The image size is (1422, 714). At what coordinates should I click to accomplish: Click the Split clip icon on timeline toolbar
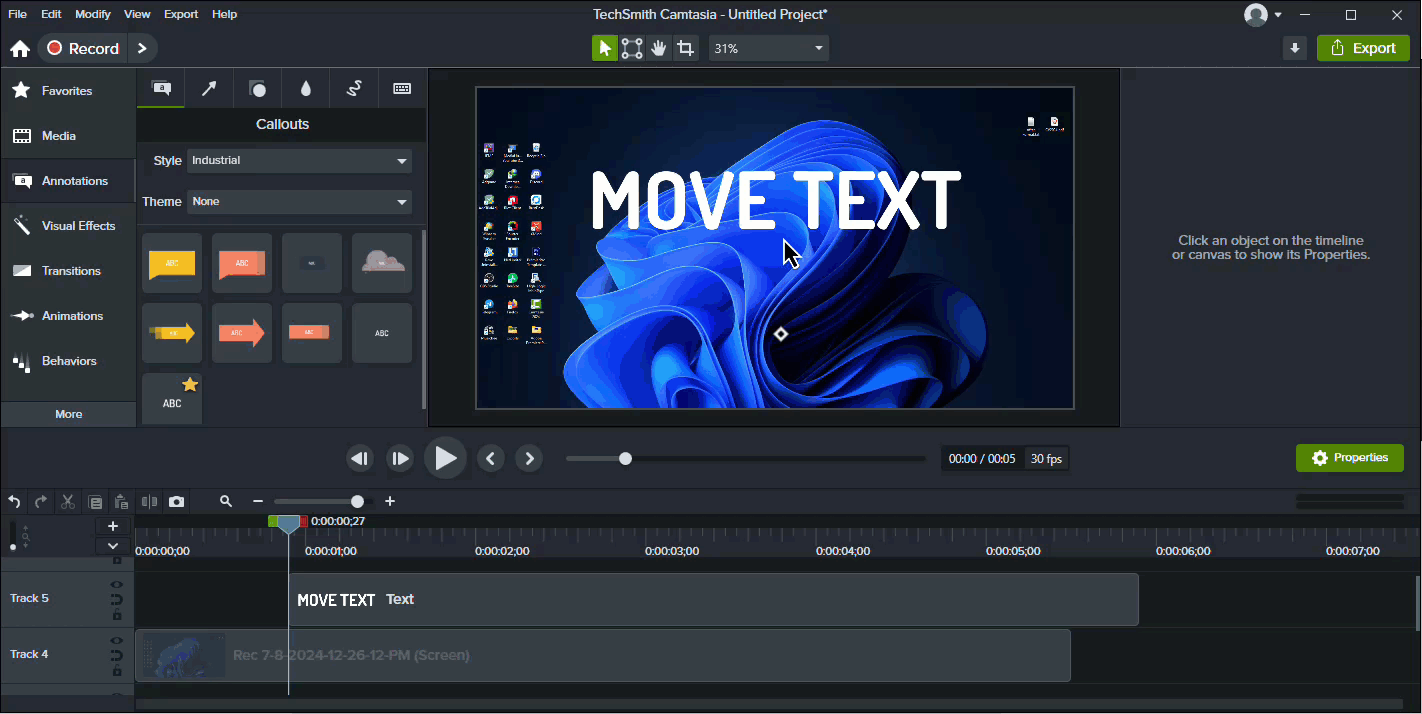[149, 501]
